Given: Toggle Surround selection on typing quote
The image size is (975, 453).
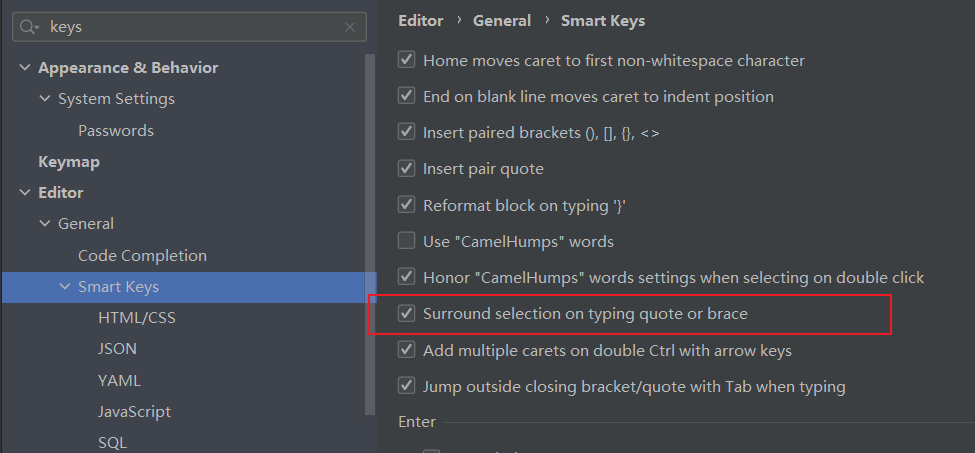Looking at the screenshot, I should pyautogui.click(x=407, y=314).
